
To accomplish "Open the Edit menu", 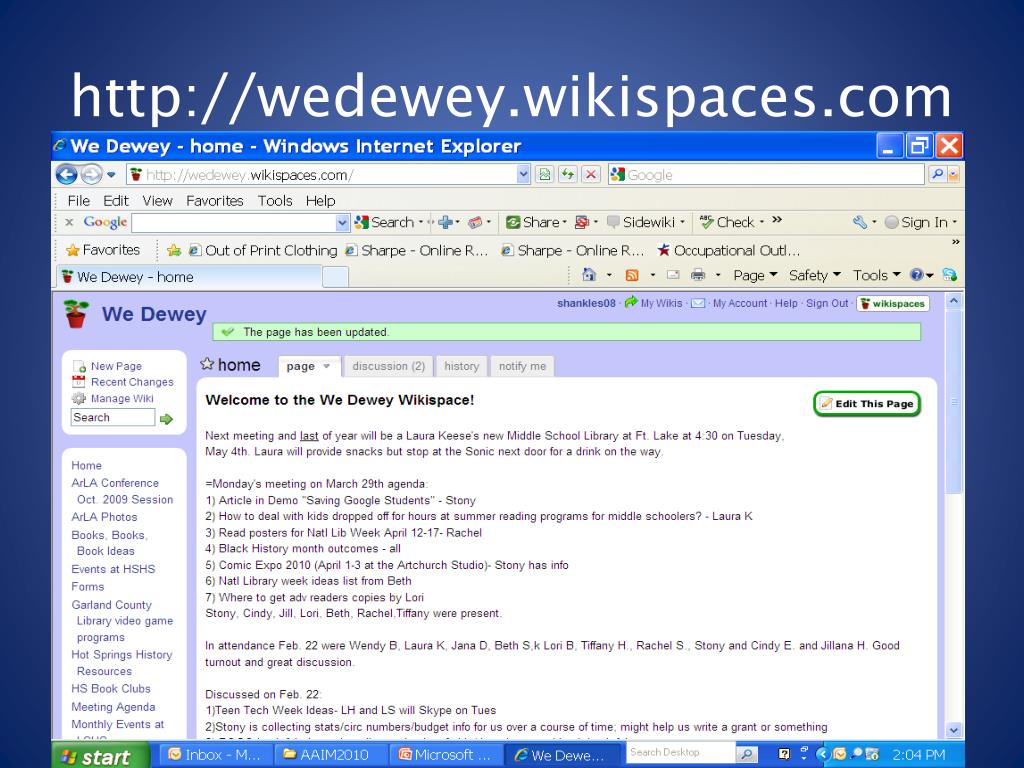I will pyautogui.click(x=116, y=200).
